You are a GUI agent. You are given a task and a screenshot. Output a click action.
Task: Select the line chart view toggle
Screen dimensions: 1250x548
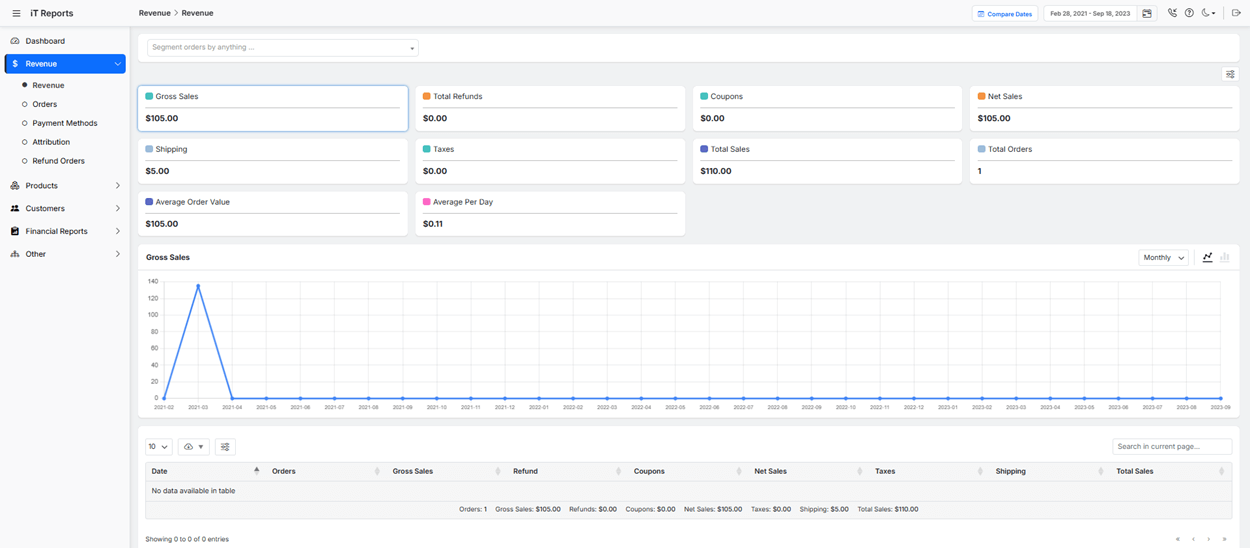click(1207, 257)
